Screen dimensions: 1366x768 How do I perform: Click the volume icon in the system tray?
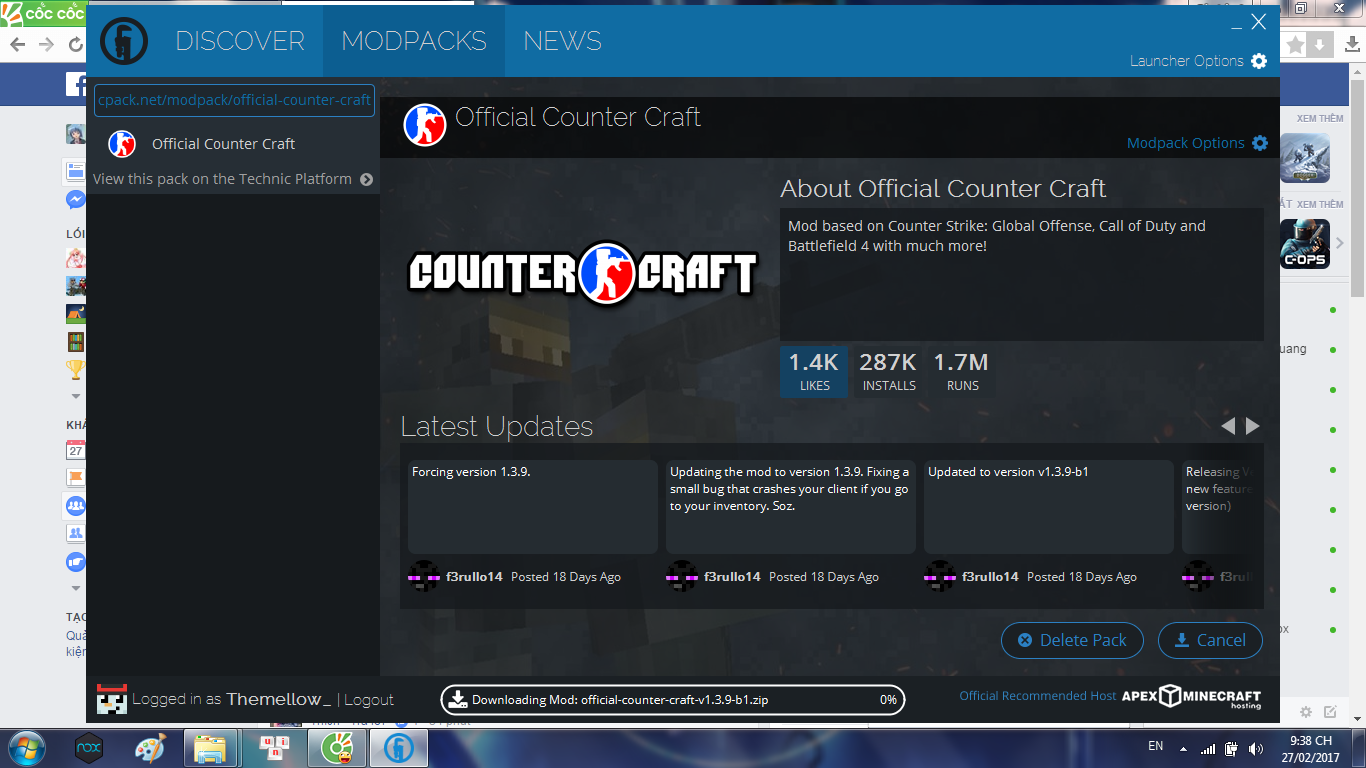click(x=1255, y=748)
